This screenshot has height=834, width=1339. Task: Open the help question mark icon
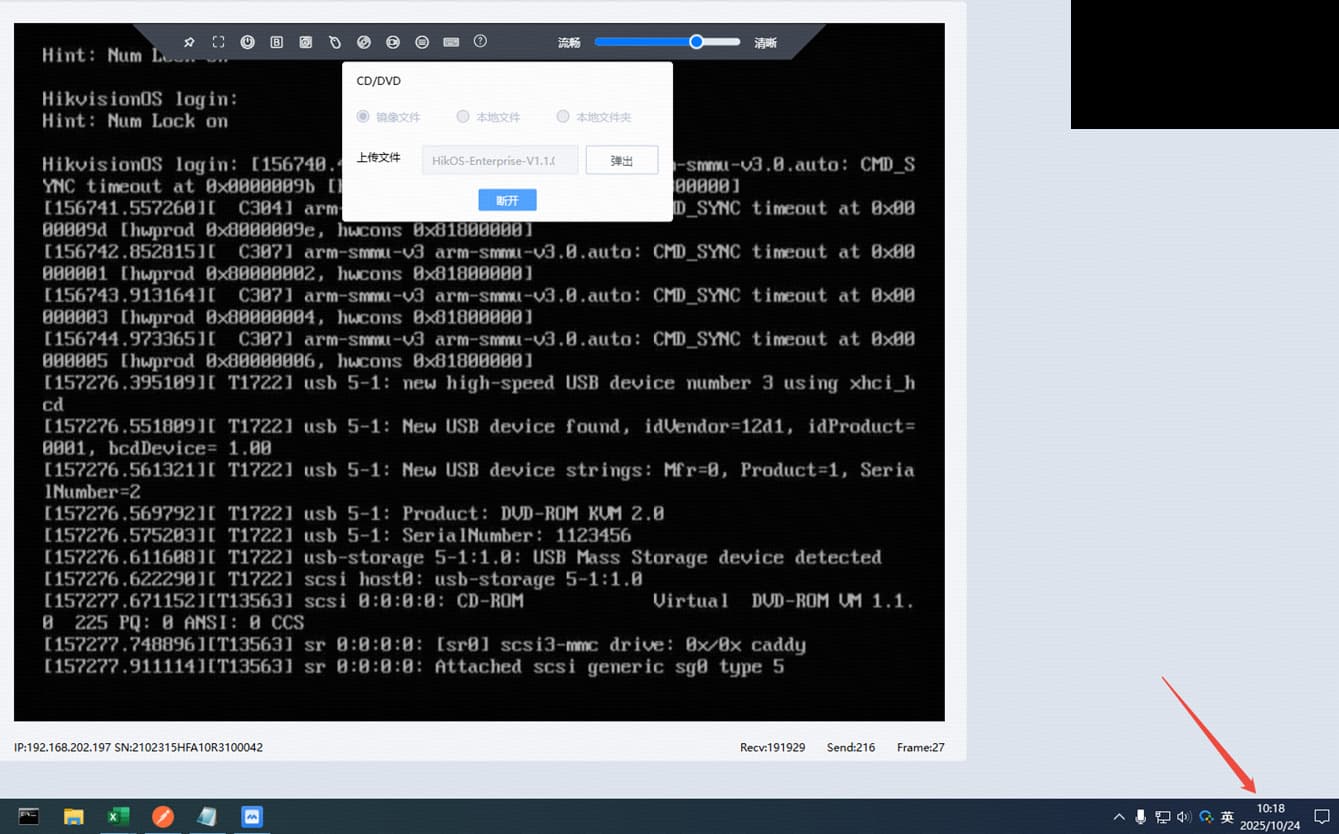(x=480, y=42)
